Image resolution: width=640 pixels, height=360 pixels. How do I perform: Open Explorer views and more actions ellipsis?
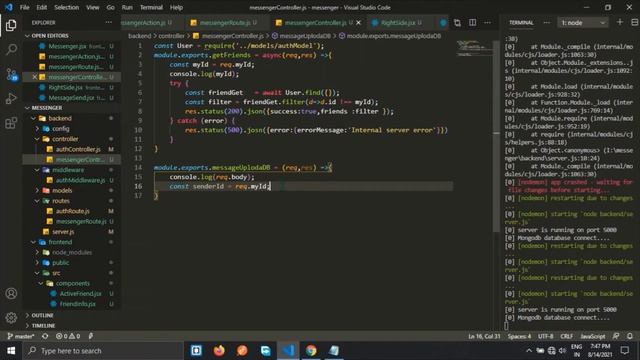[x=109, y=22]
